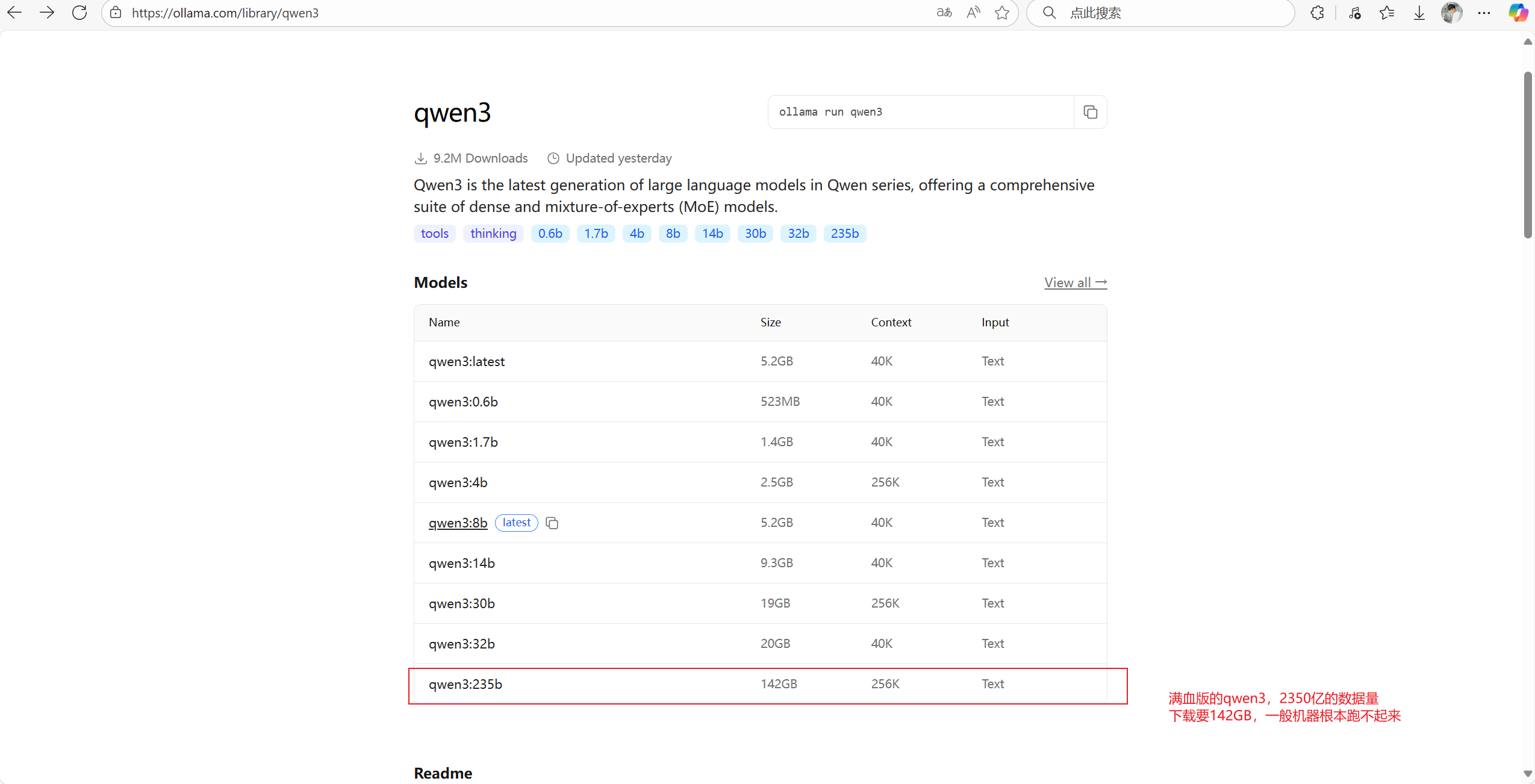Viewport: 1535px width, 784px height.
Task: Click the browser refresh icon
Action: pyautogui.click(x=79, y=13)
